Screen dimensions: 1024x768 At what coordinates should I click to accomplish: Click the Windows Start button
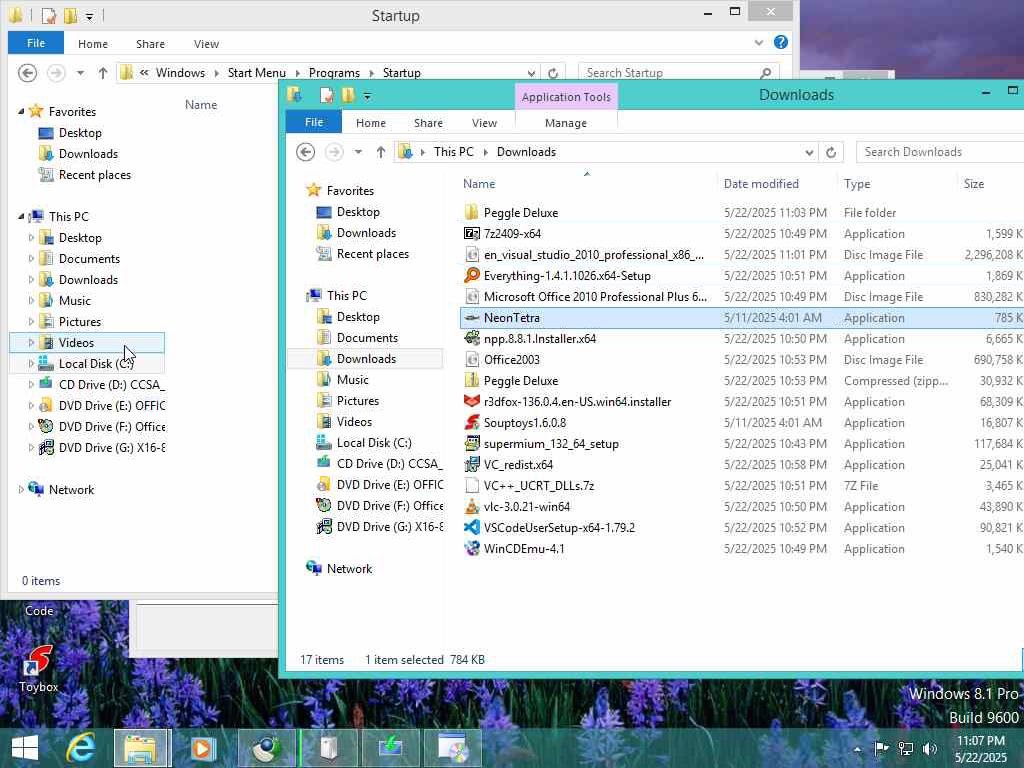click(25, 748)
